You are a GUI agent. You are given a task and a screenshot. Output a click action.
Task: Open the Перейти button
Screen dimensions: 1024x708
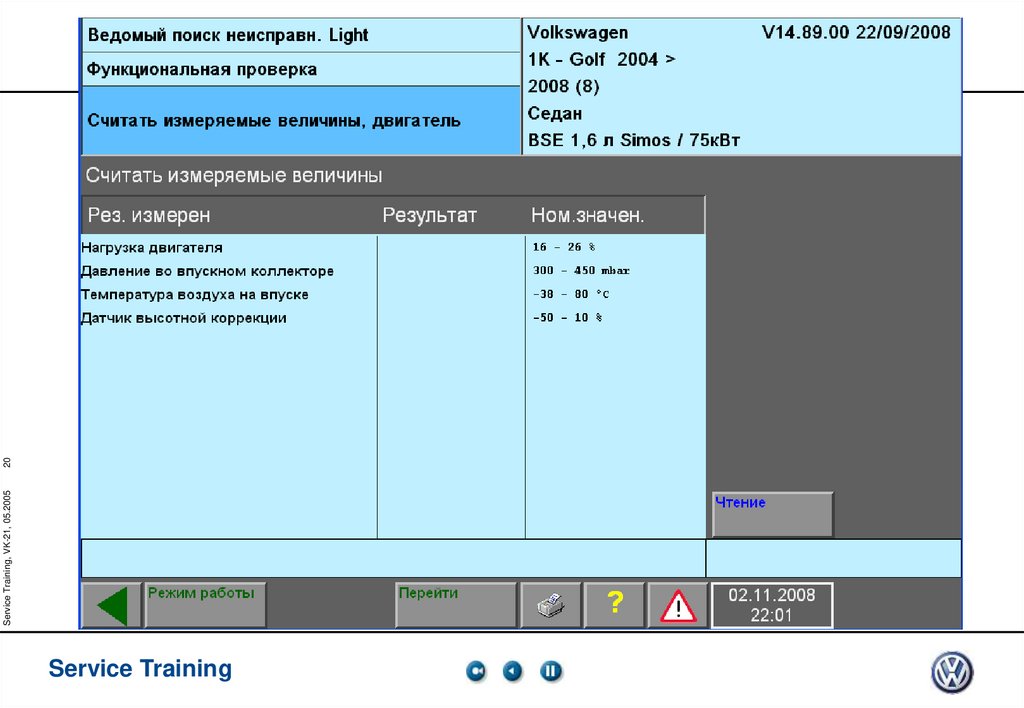coord(456,605)
